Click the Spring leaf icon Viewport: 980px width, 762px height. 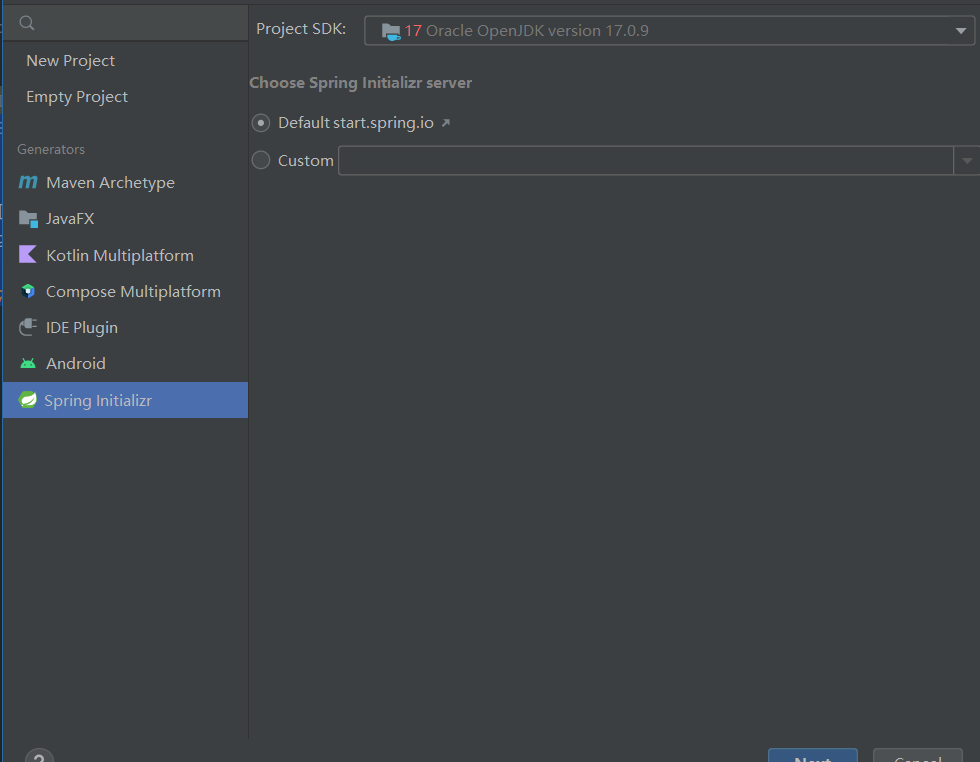[x=28, y=399]
